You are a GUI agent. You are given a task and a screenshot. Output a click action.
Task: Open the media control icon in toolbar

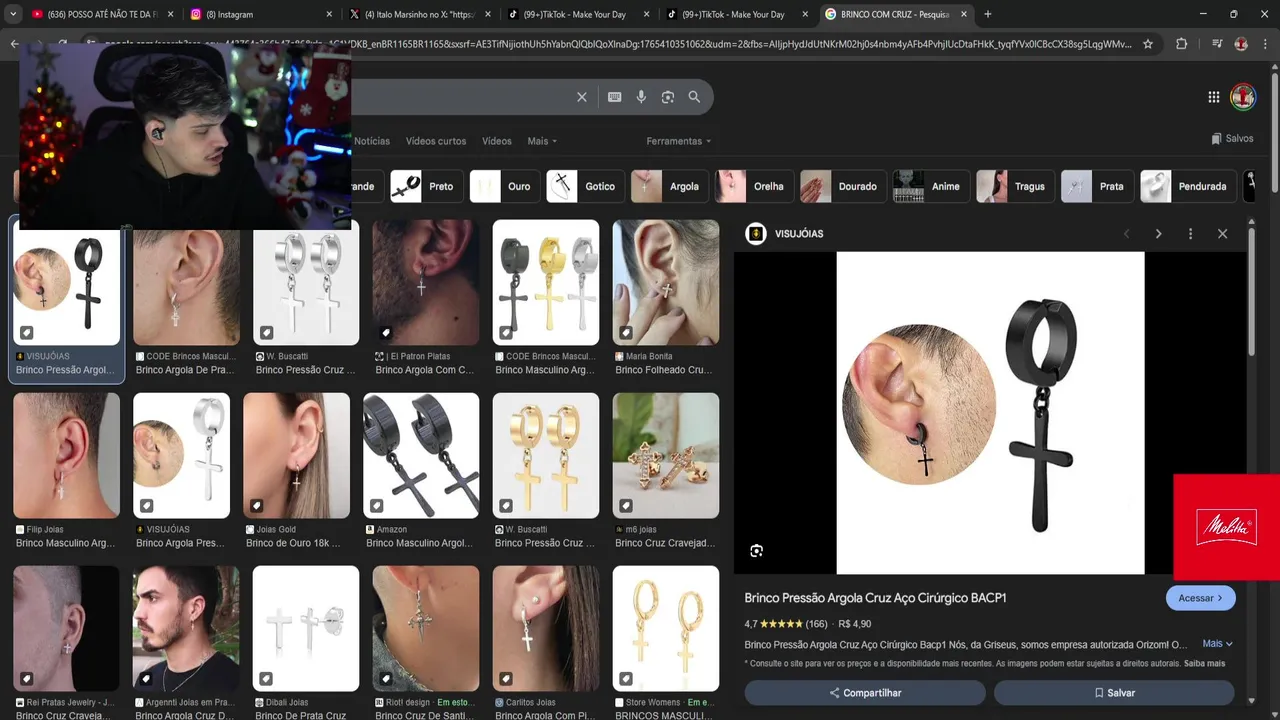[1216, 44]
